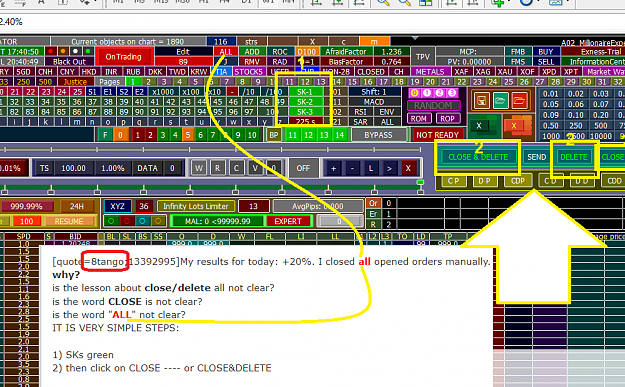Click the red open-folder icon

click(x=519, y=100)
